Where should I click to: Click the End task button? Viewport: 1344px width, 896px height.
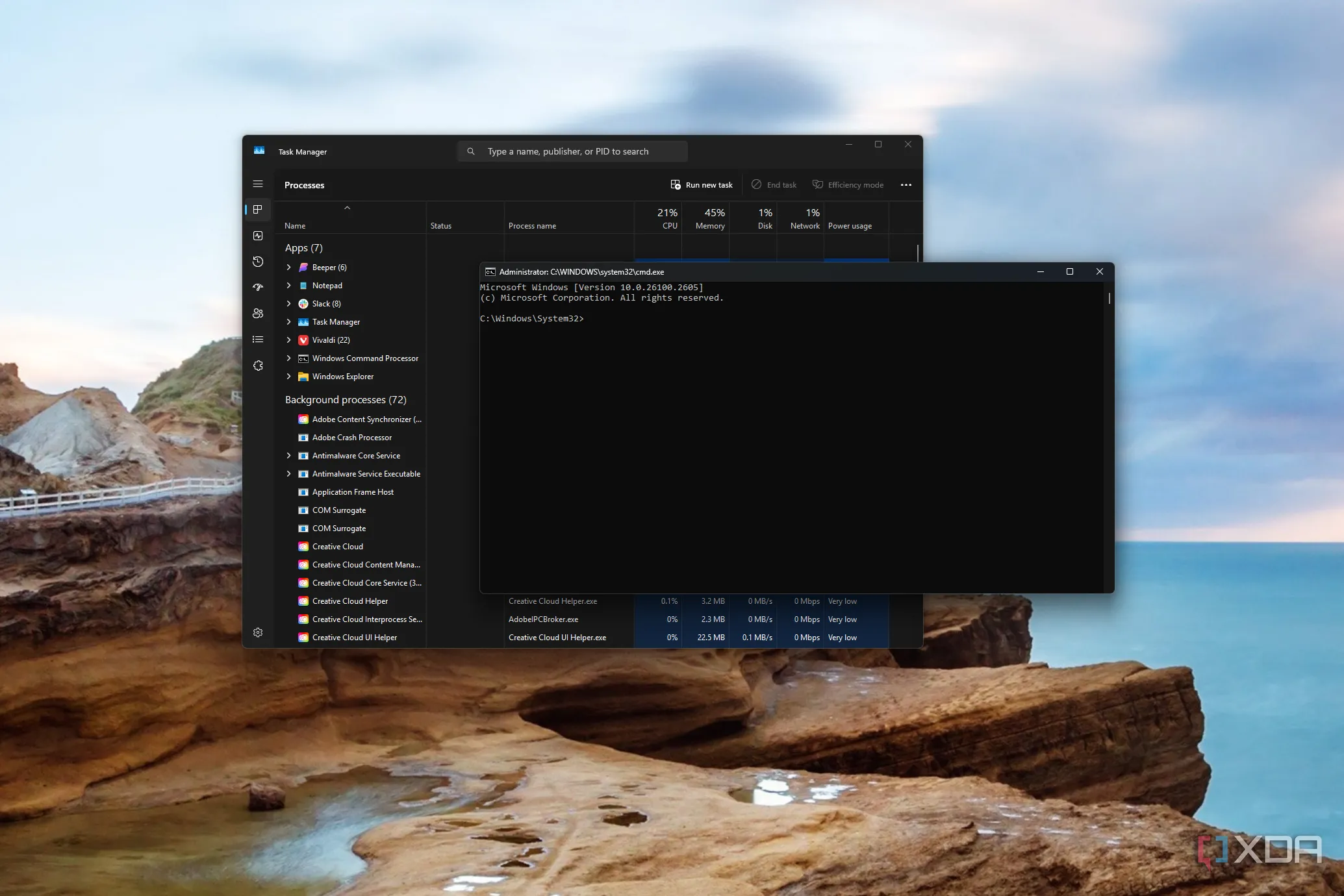(x=774, y=184)
